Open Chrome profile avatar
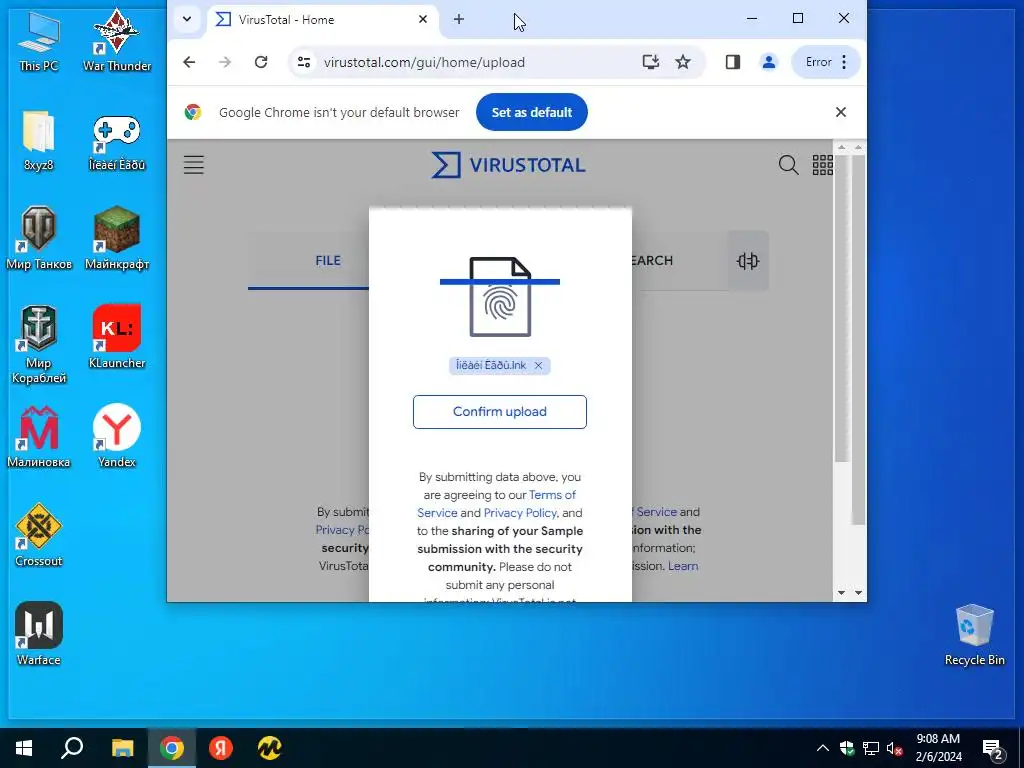Image resolution: width=1024 pixels, height=768 pixels. (769, 62)
